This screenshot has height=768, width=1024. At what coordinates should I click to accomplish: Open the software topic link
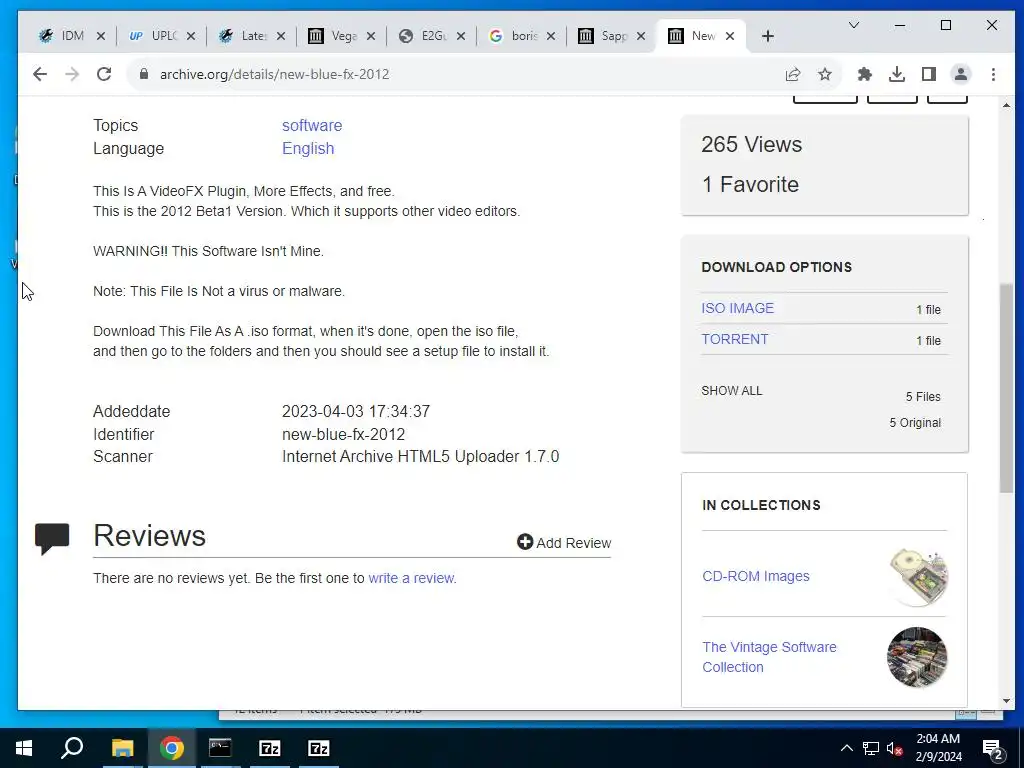(x=312, y=125)
